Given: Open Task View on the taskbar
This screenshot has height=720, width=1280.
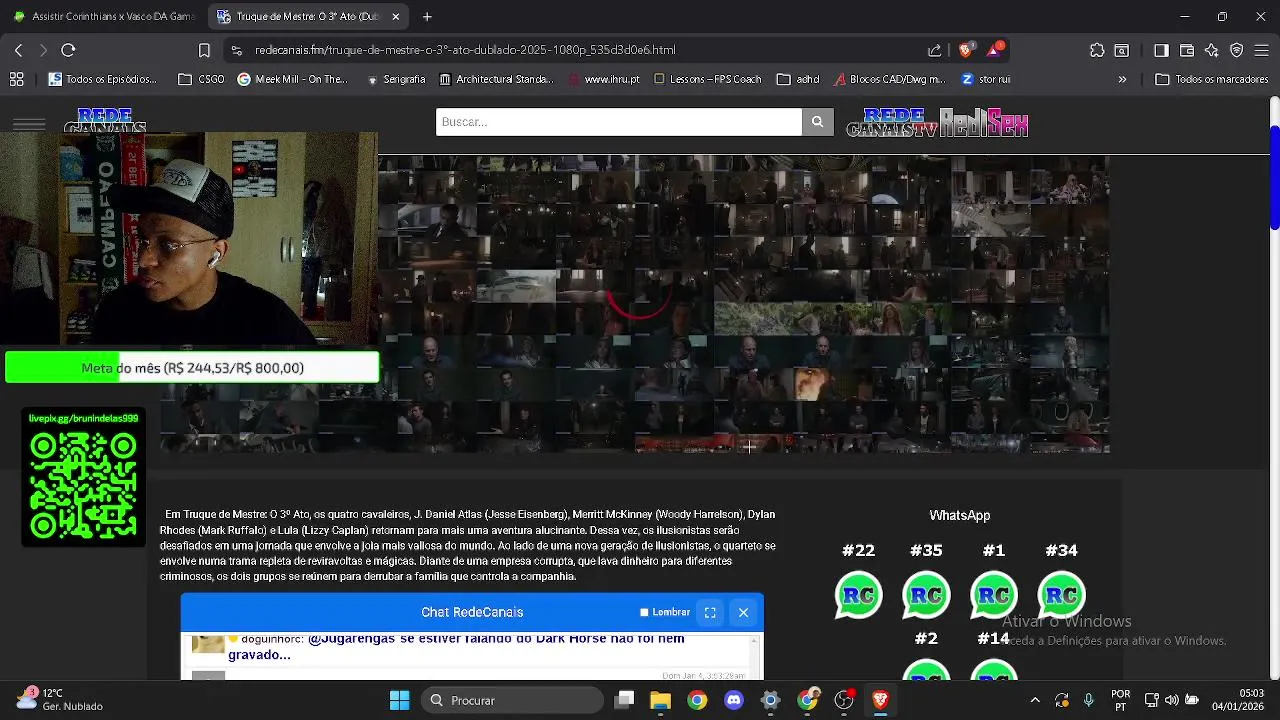Looking at the screenshot, I should pos(624,700).
